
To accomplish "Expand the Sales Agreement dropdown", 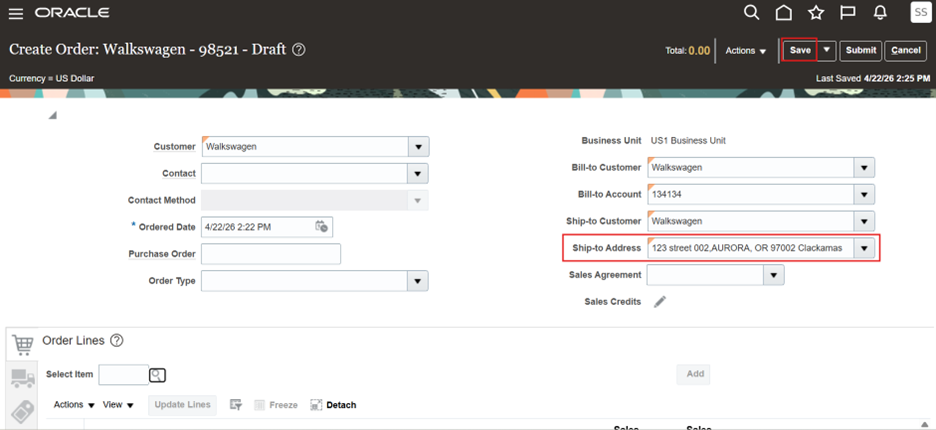I will [774, 275].
